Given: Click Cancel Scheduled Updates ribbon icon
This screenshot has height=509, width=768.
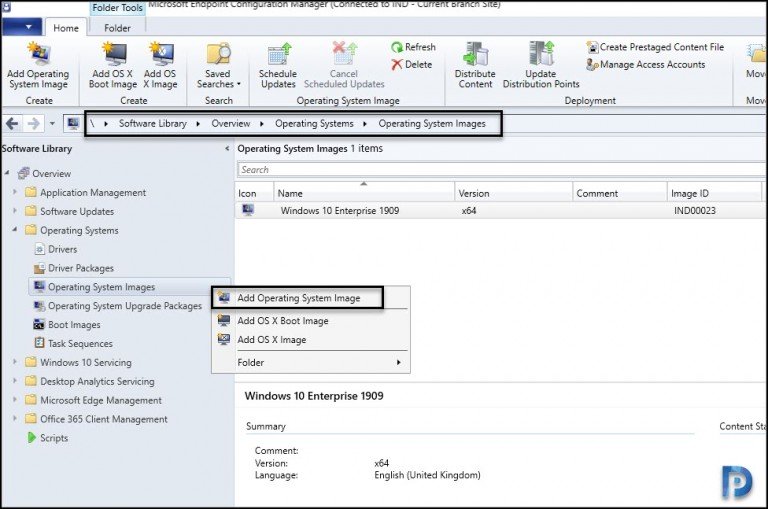Looking at the screenshot, I should 344,66.
